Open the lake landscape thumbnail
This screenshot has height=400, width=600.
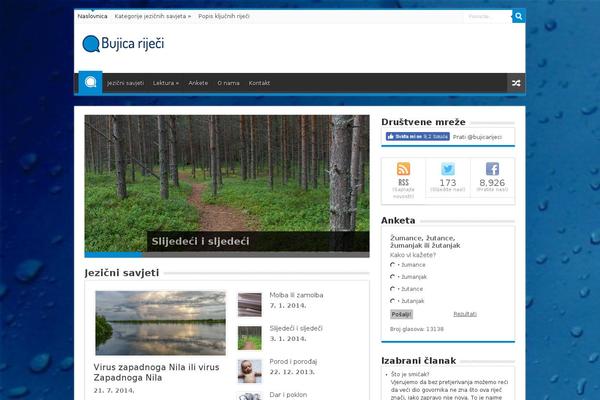tap(160, 323)
